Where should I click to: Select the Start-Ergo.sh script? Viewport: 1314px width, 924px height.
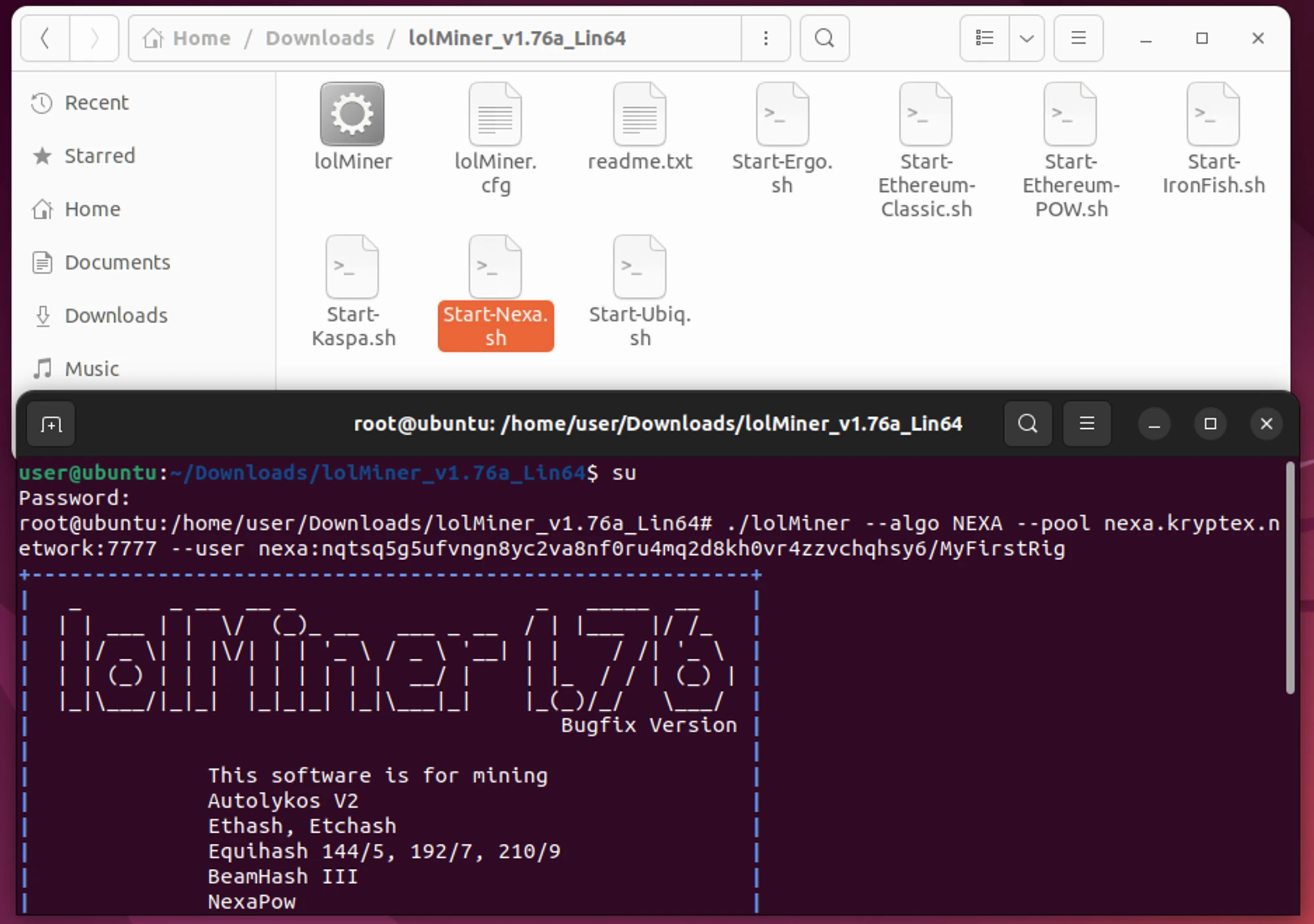coord(782,114)
